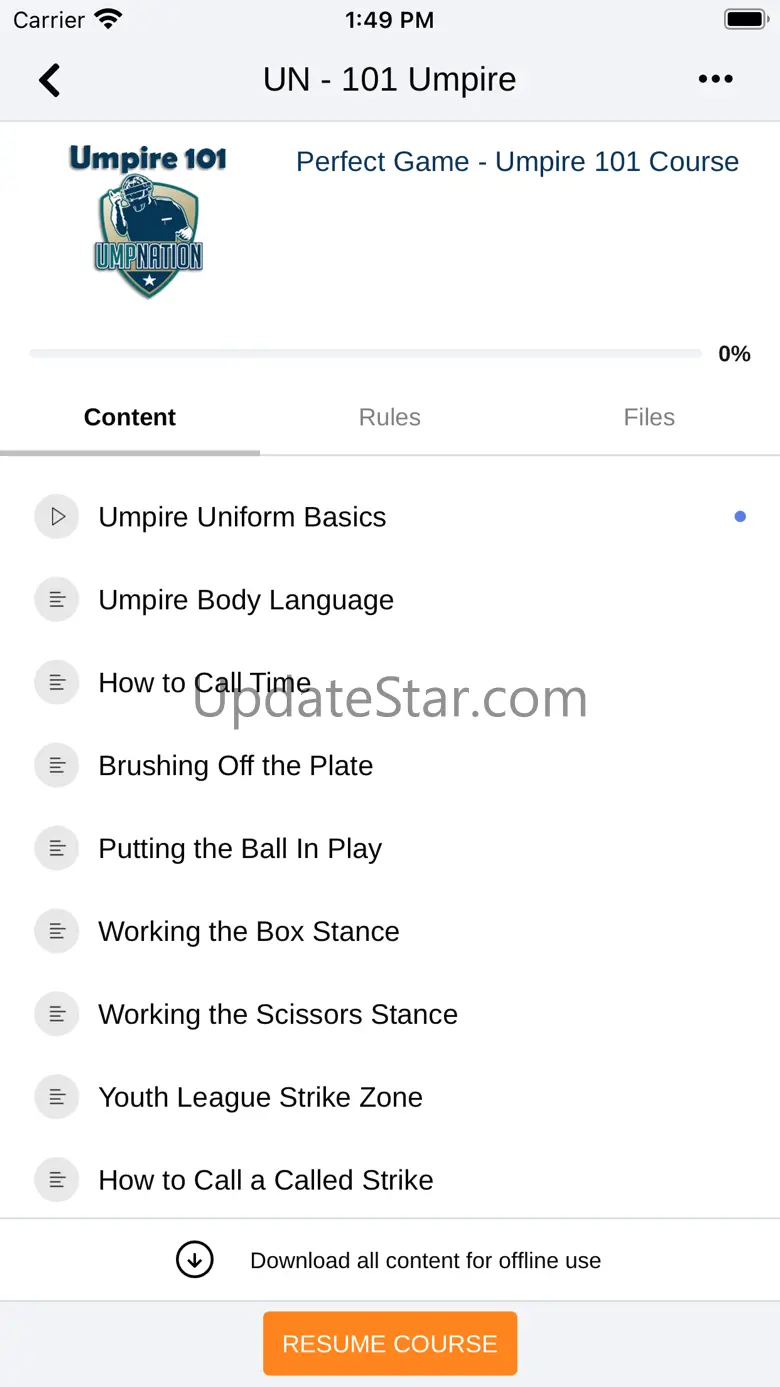
Task: Open the Youth League Strike Zone lesson
Action: (260, 1097)
